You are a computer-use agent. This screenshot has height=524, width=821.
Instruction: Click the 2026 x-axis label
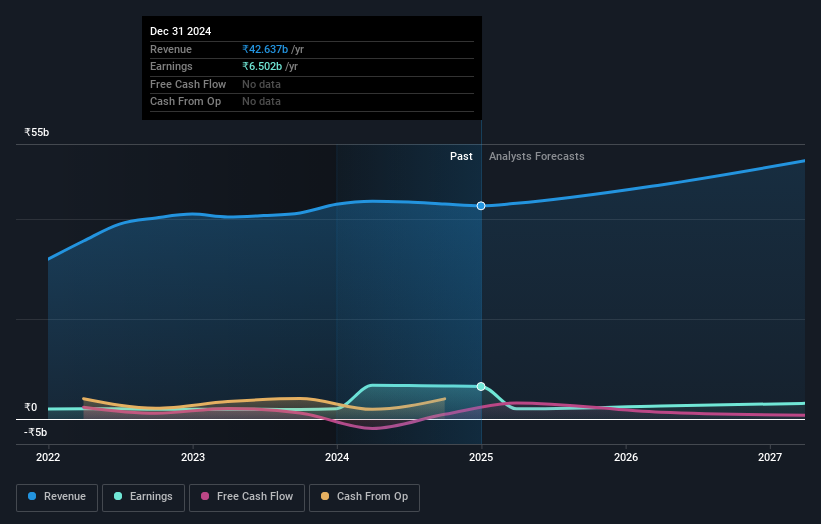point(626,458)
